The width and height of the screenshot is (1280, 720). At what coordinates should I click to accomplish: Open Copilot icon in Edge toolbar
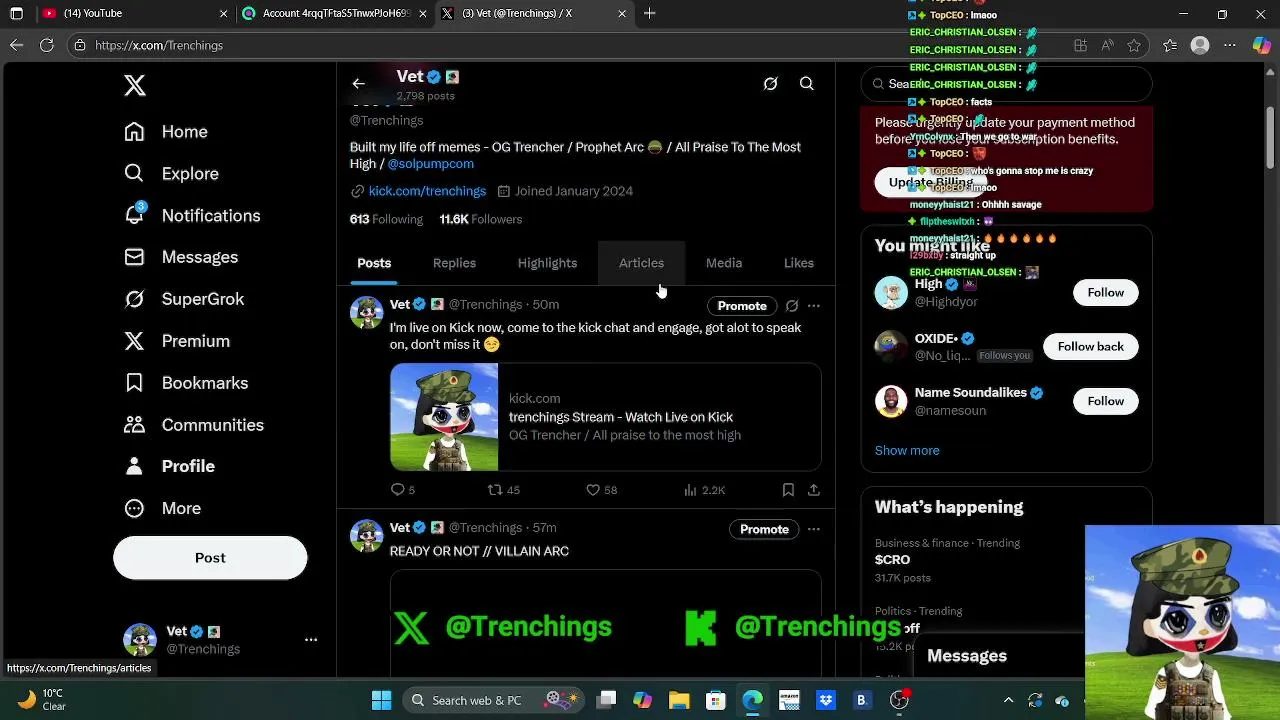(x=1262, y=45)
